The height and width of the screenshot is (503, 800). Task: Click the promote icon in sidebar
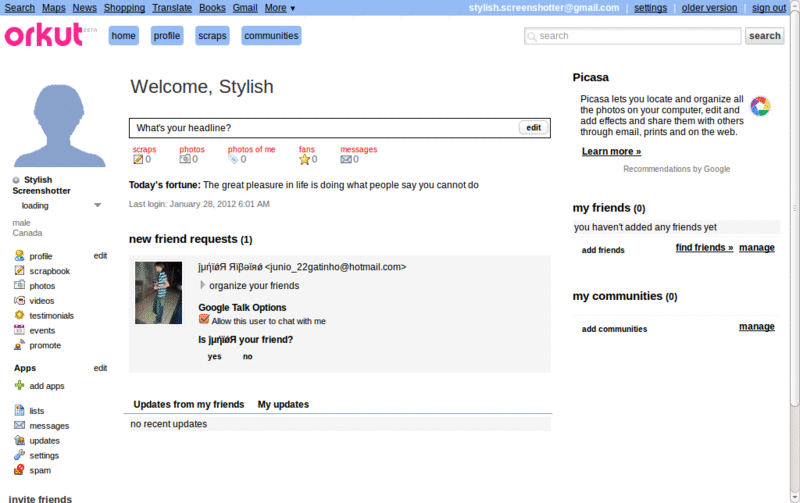(x=19, y=345)
